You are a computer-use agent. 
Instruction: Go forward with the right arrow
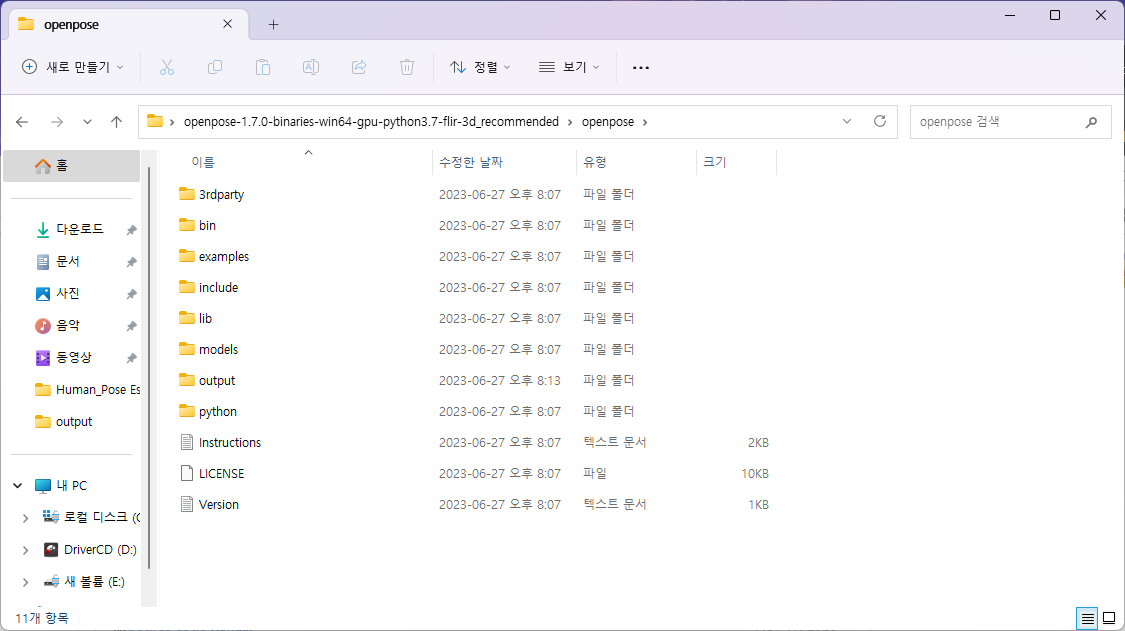tap(57, 122)
